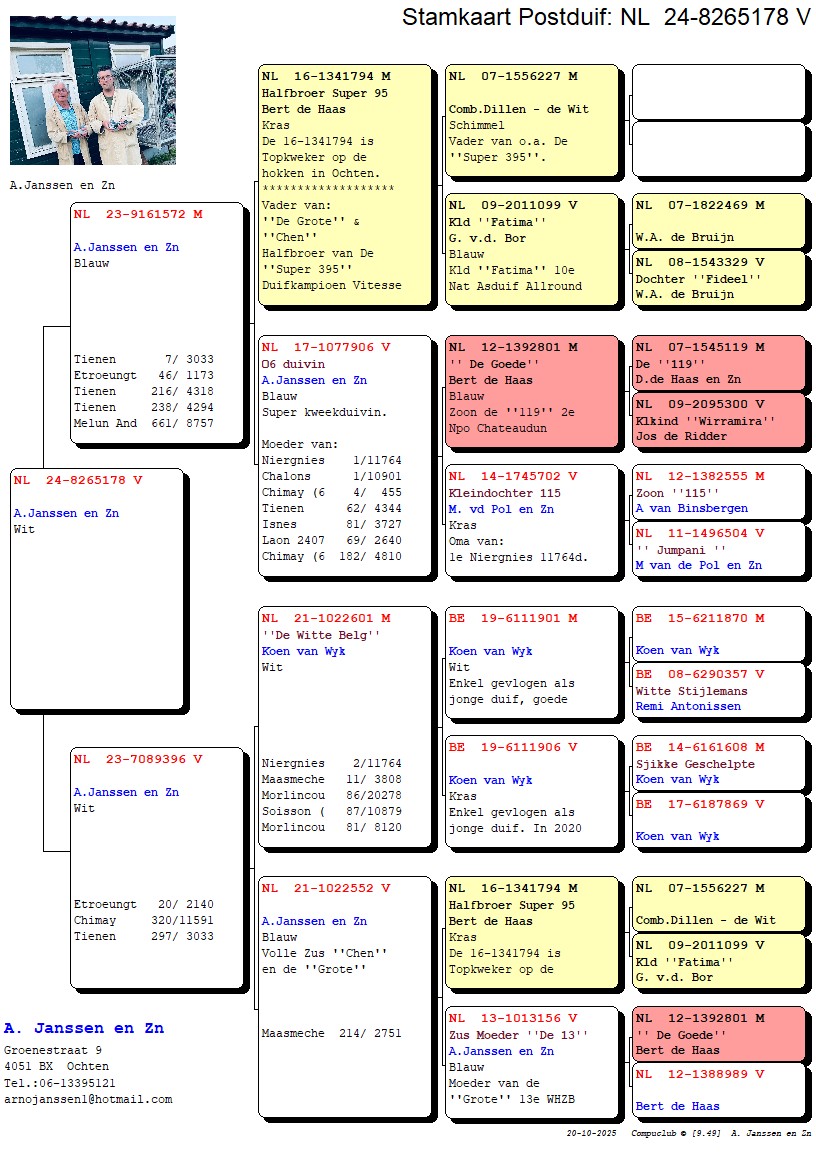Select main pigeon box NL 24-8265178 V

(x=97, y=588)
